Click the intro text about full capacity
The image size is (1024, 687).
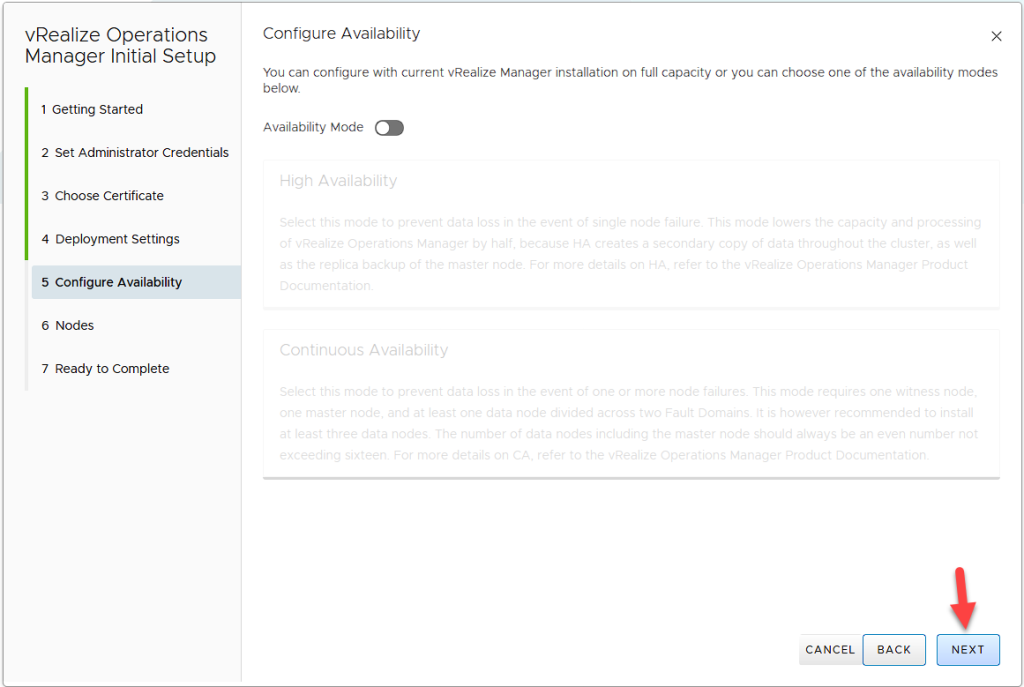pyautogui.click(x=630, y=80)
